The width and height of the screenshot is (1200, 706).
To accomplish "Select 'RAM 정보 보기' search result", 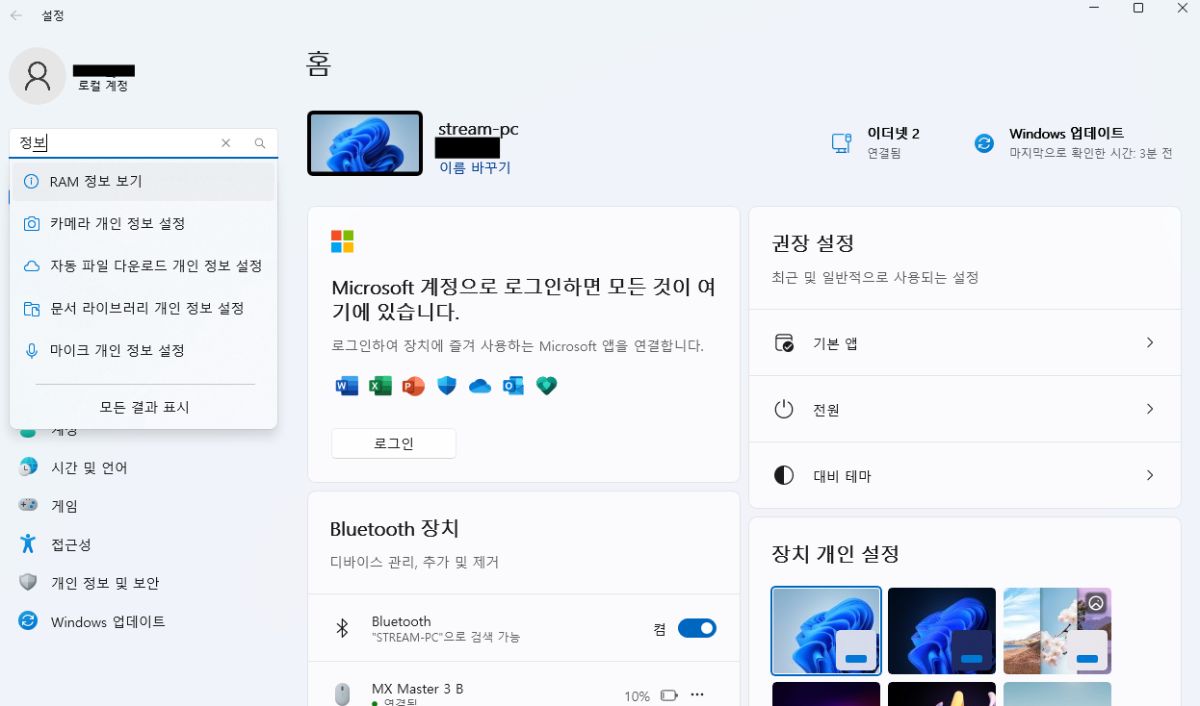I will [143, 181].
